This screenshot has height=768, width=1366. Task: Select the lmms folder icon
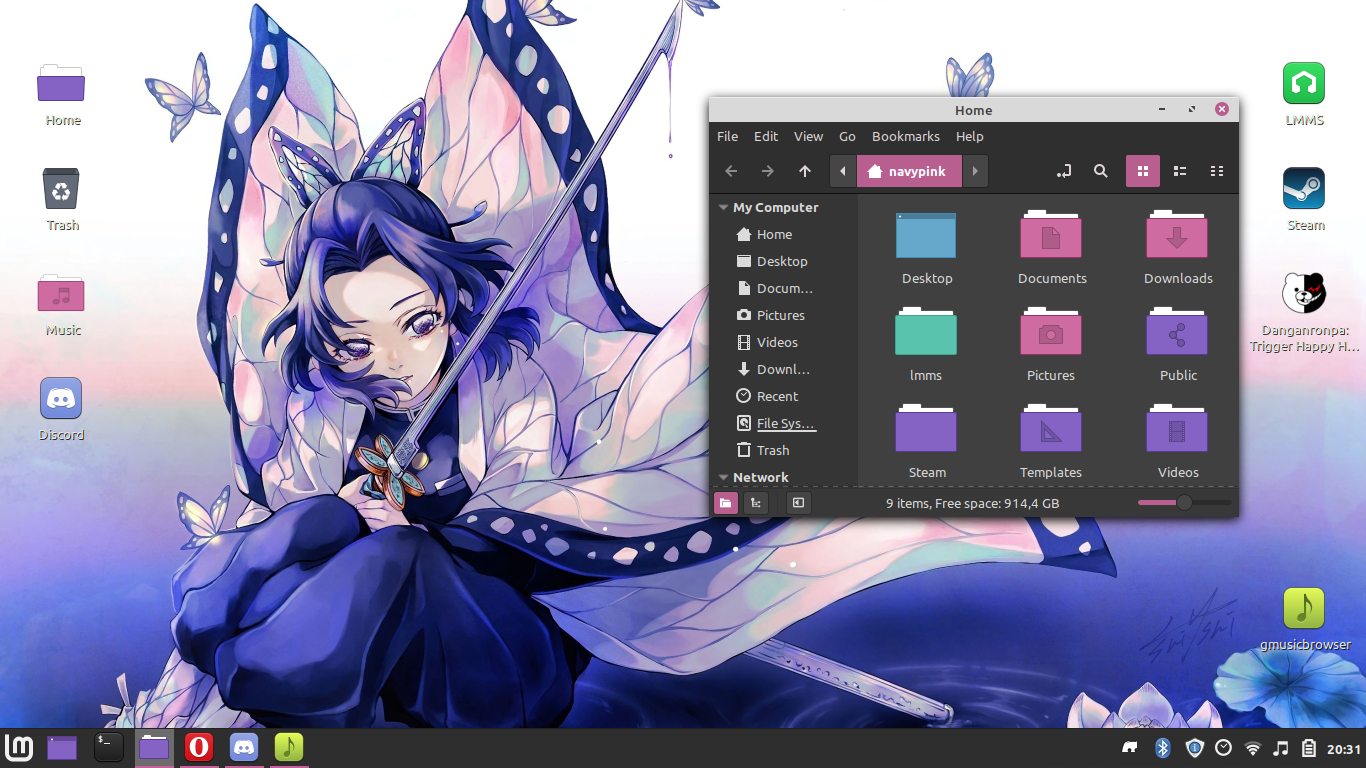click(x=926, y=332)
